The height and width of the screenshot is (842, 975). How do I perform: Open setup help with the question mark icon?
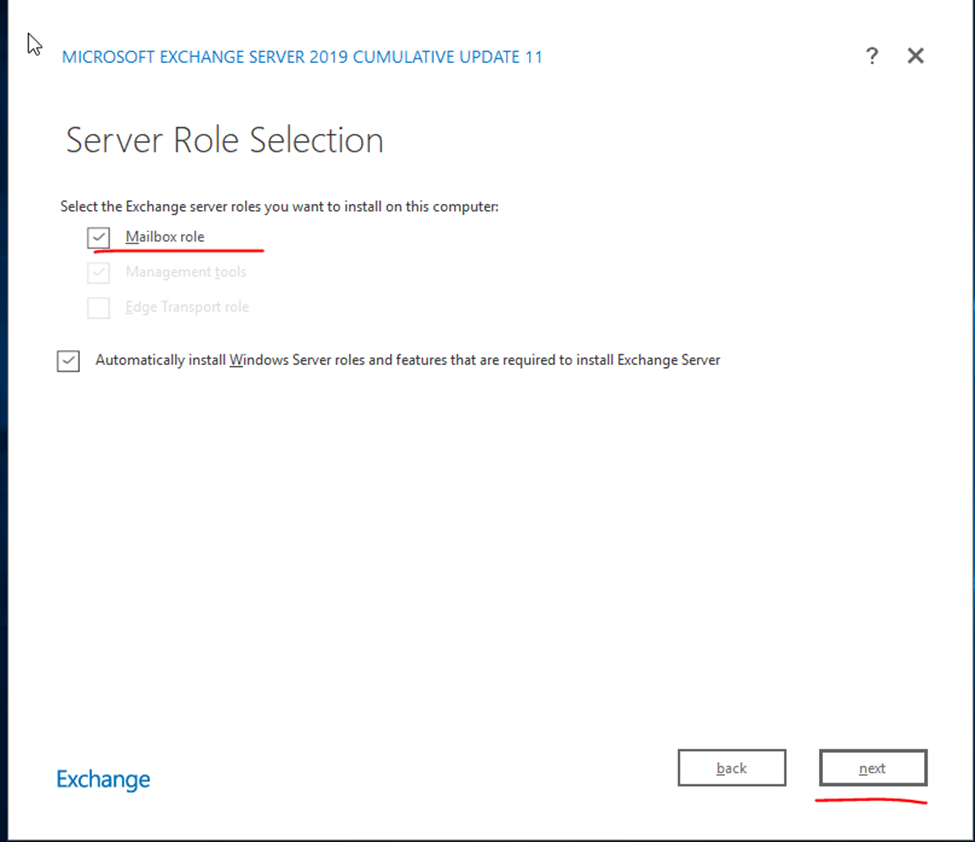coord(872,56)
